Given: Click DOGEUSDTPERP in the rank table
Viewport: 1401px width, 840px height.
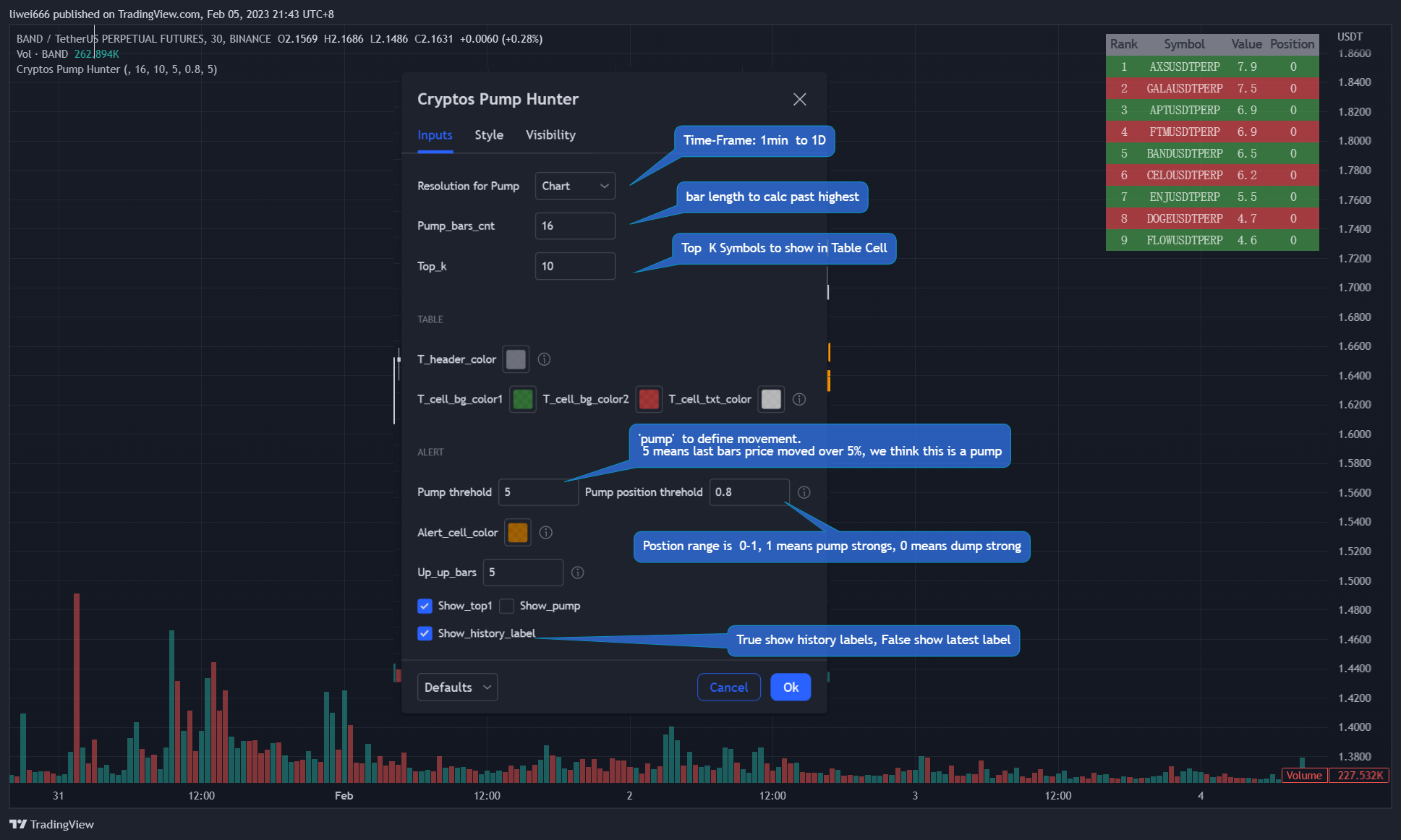Looking at the screenshot, I should pyautogui.click(x=1184, y=218).
